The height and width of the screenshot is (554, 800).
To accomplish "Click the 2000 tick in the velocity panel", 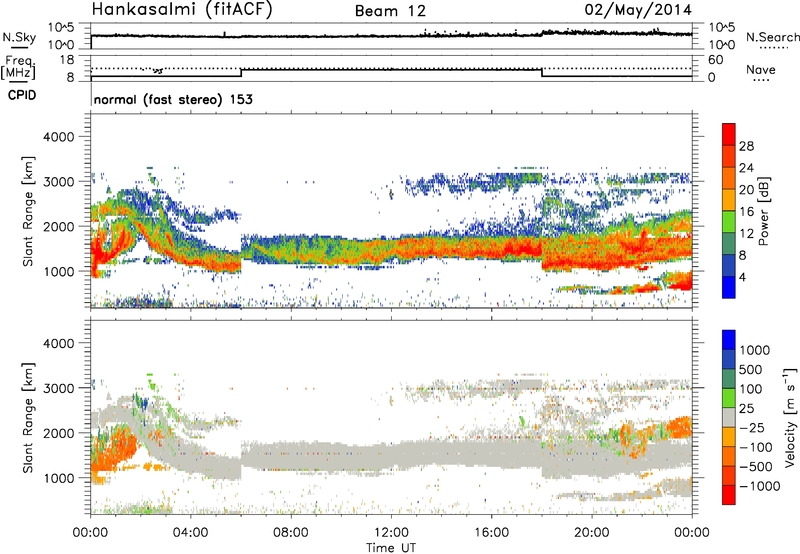I will coord(59,433).
